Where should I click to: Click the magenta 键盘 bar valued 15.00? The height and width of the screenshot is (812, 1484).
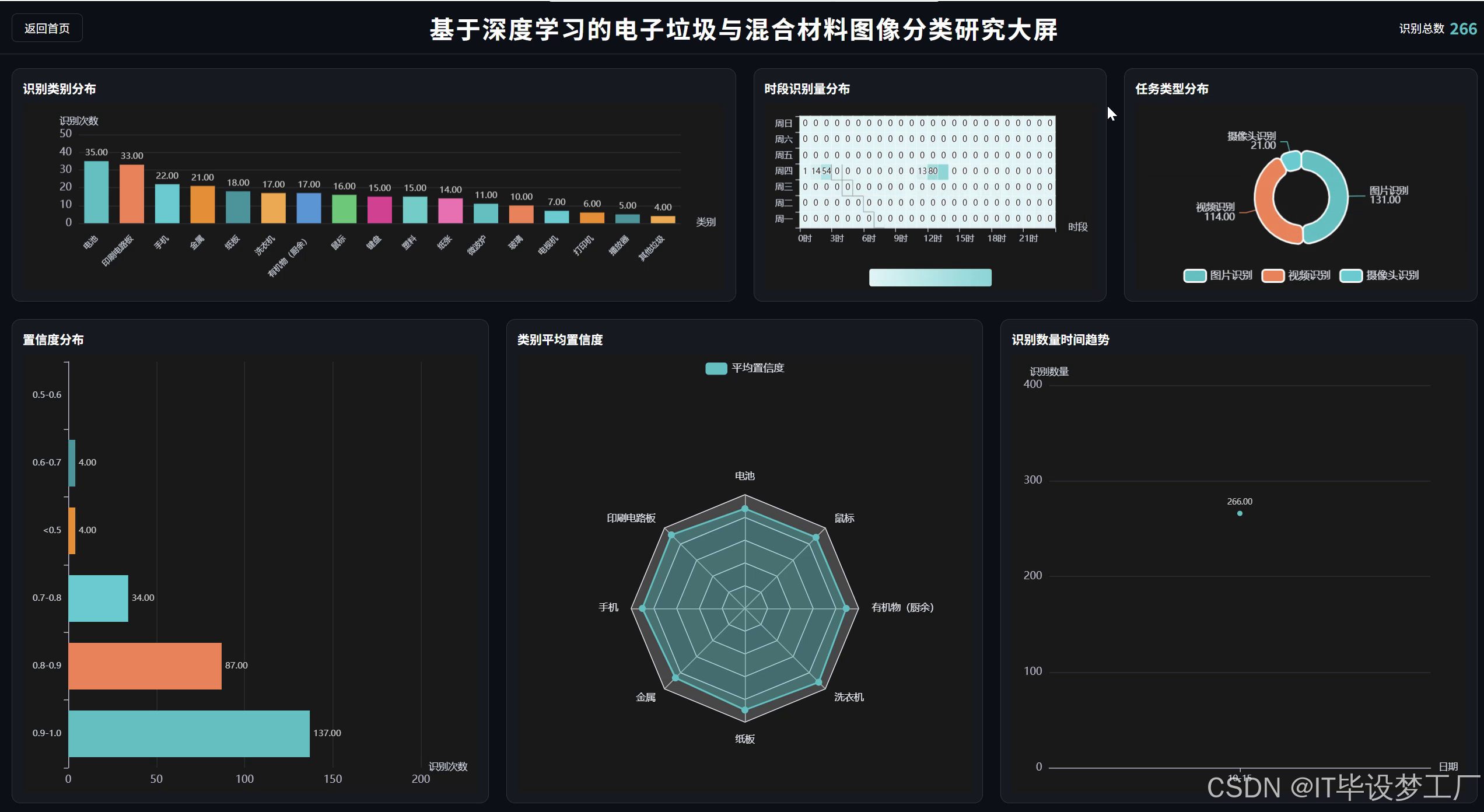(380, 210)
